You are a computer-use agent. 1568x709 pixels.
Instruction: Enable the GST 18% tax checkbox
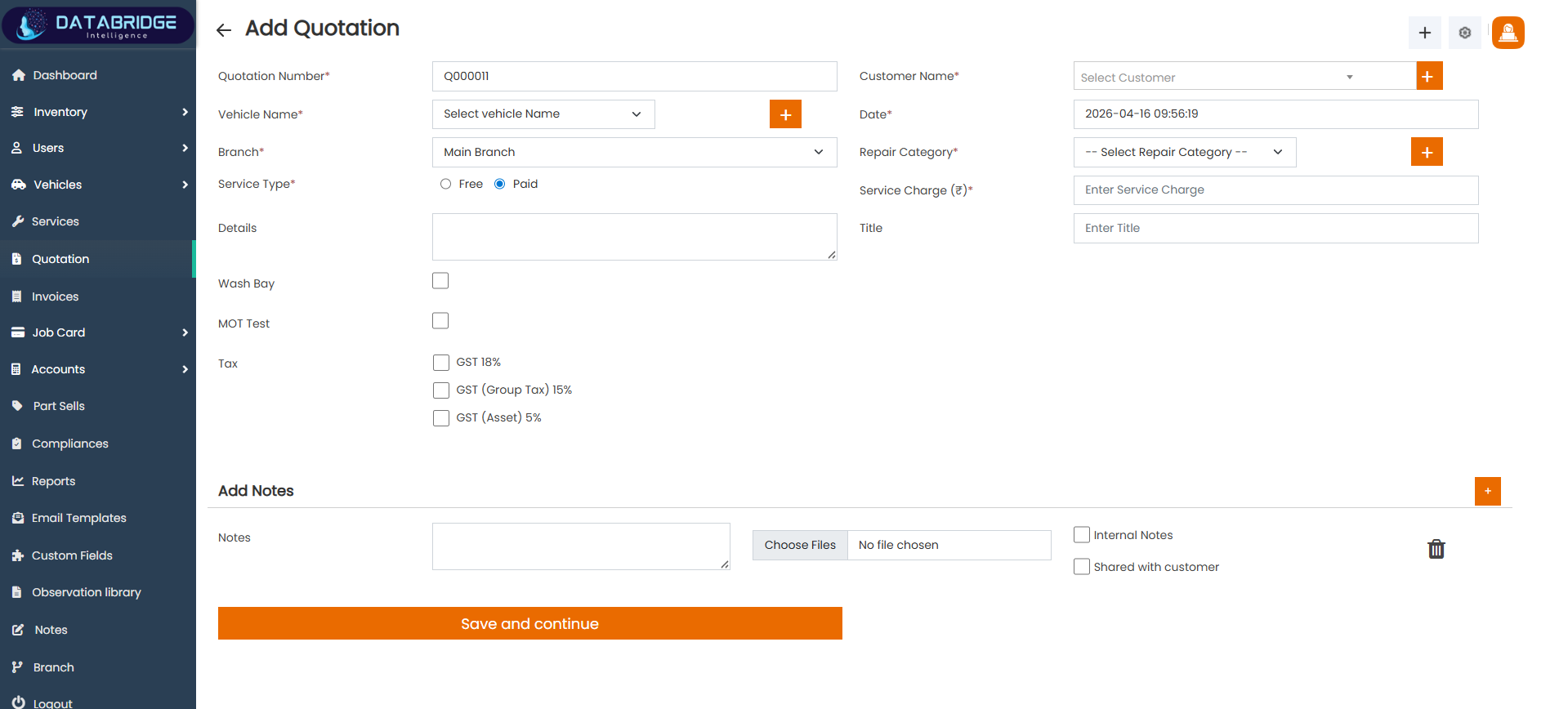(441, 363)
